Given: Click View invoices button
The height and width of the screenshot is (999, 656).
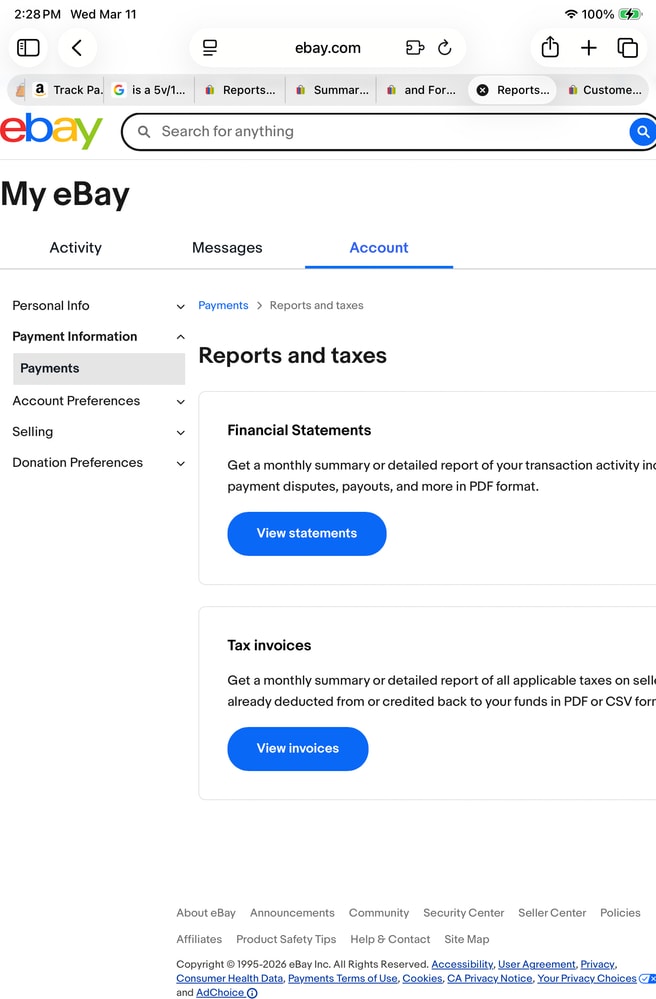Looking at the screenshot, I should coord(297,749).
